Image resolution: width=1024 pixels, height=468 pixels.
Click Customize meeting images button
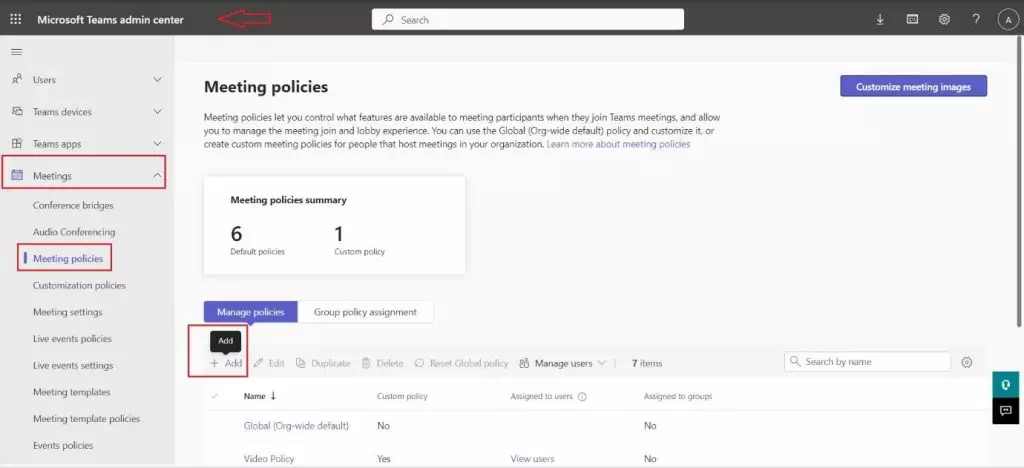[913, 87]
